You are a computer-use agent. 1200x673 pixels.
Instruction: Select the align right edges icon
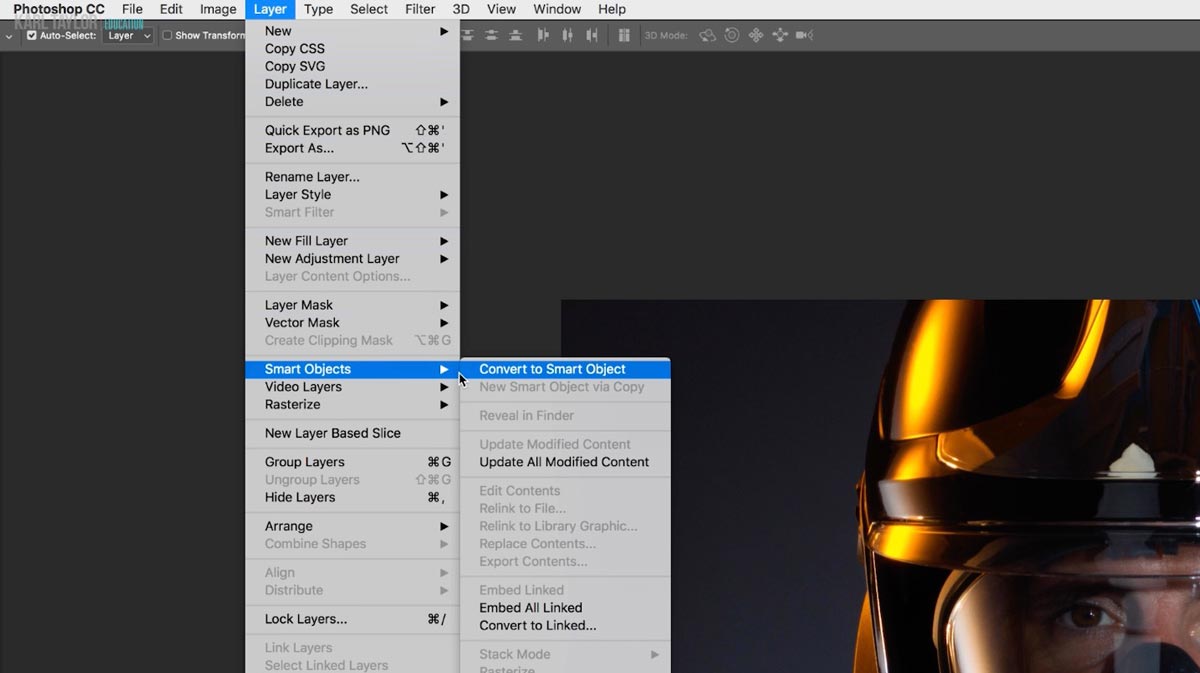(592, 35)
